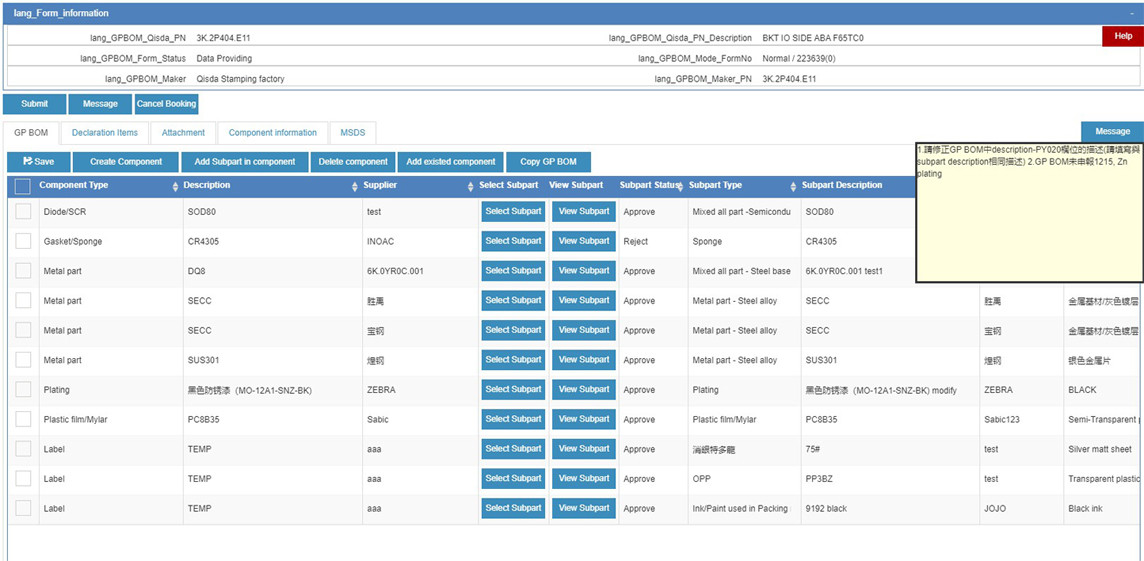Select the Gasket/Sponge row checkbox
The image size is (1144, 561).
point(23,241)
